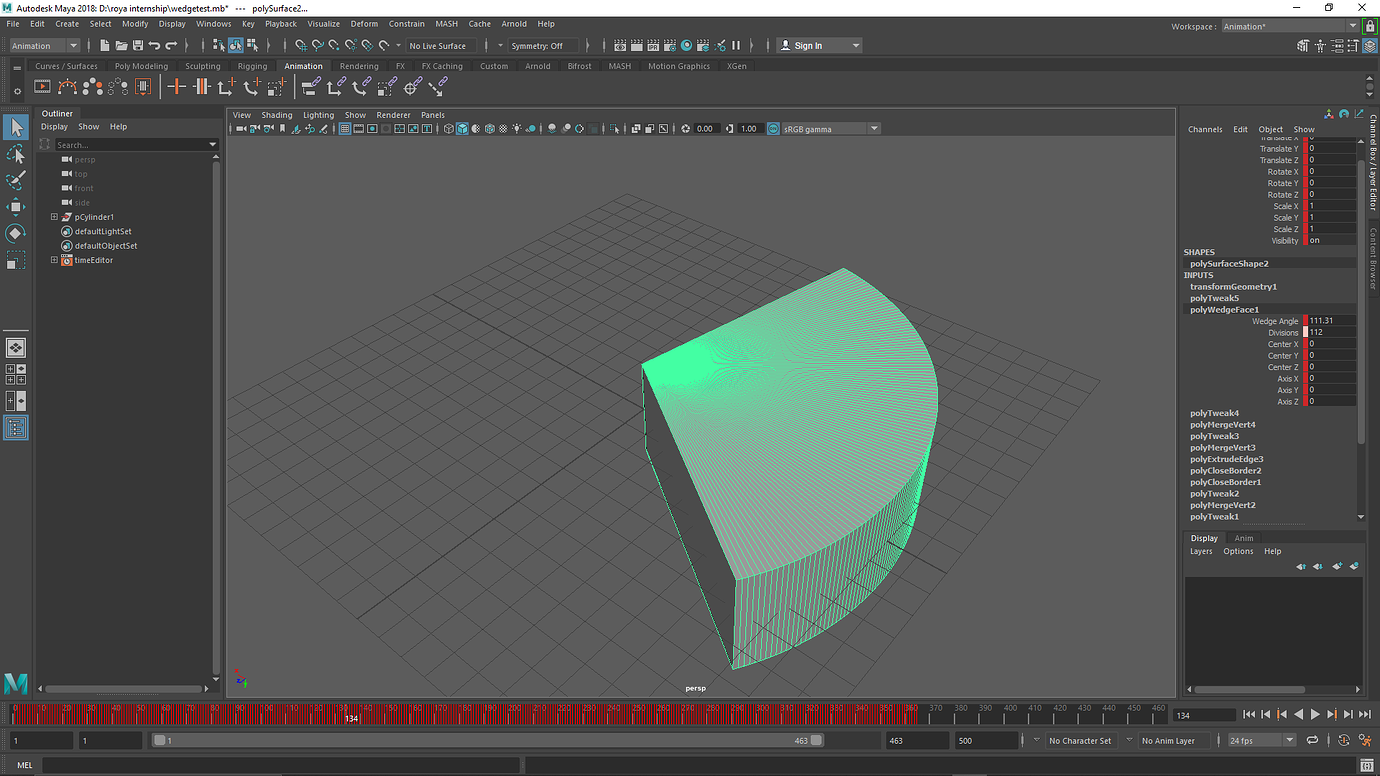Click the Undo arrow icon
The height and width of the screenshot is (776, 1380).
click(x=154, y=46)
